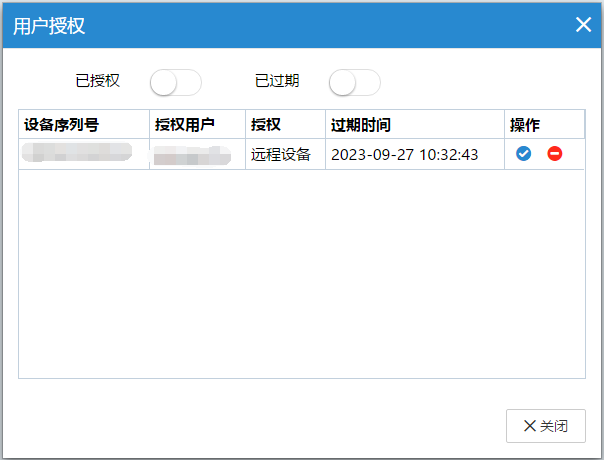
Task: Click the 用户授权 dialog title
Action: click(49, 26)
